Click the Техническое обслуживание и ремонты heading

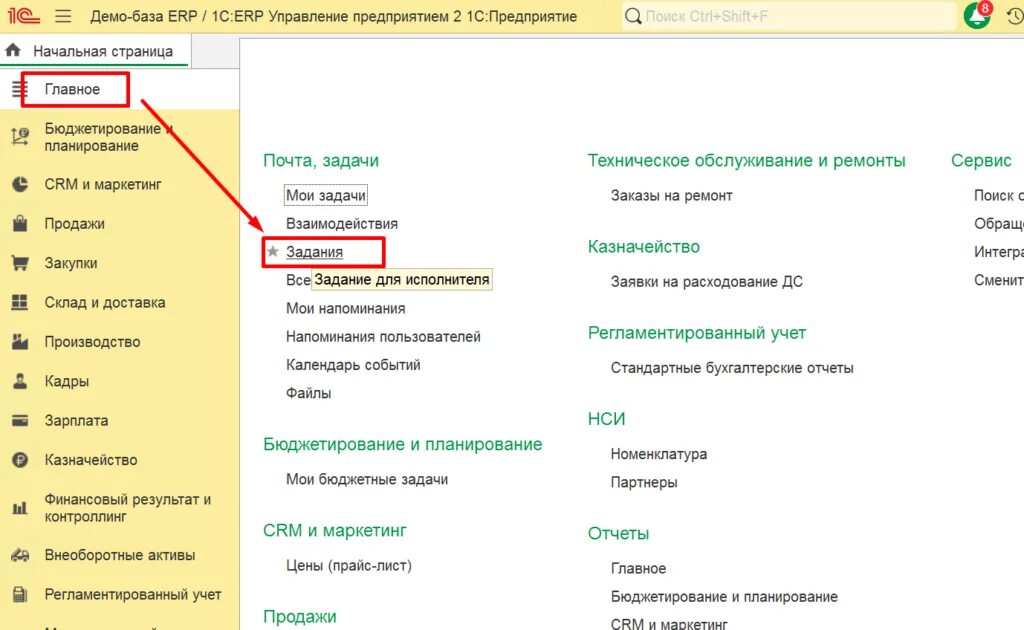746,161
